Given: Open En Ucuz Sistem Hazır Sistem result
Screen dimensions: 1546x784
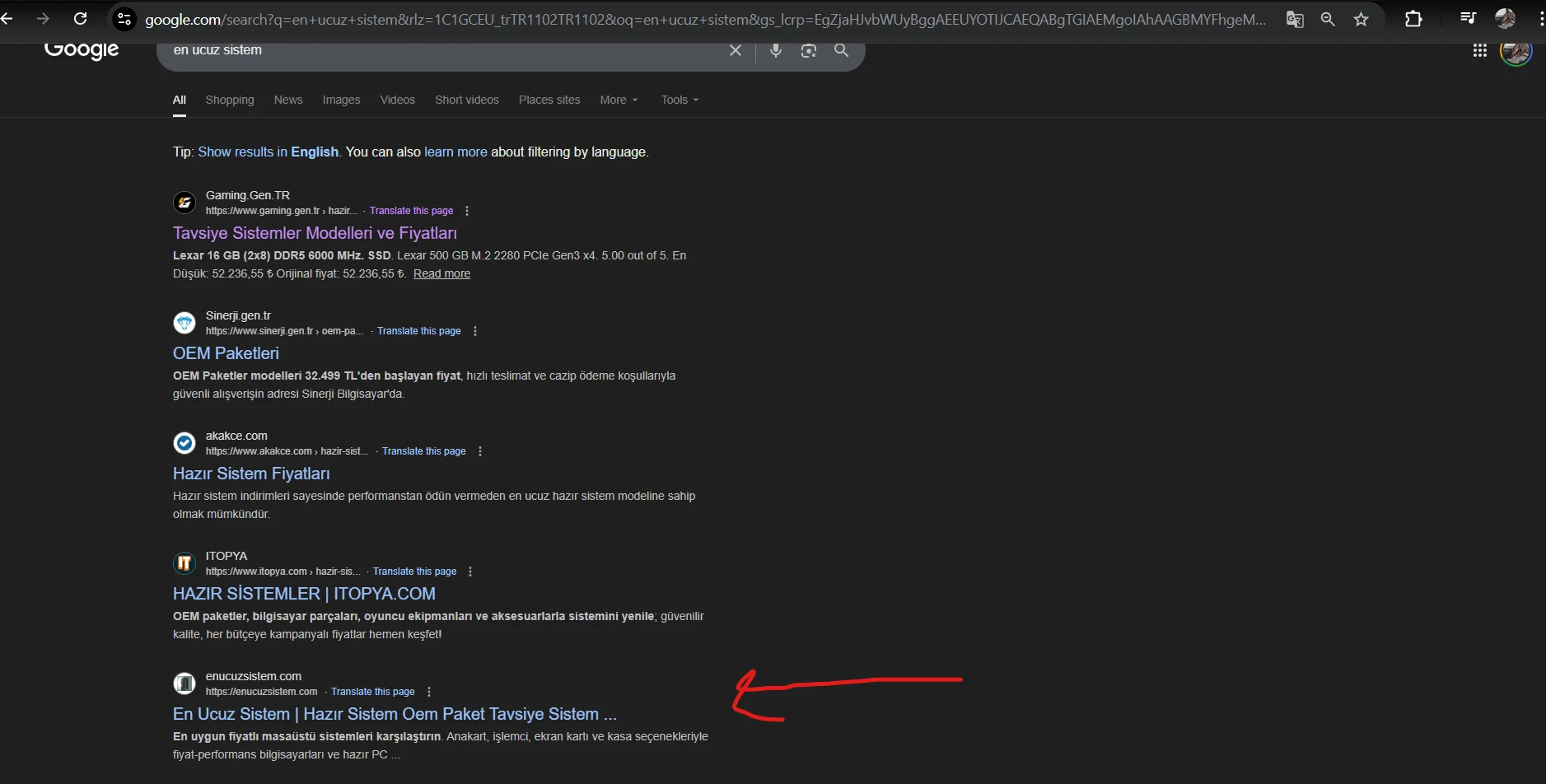Looking at the screenshot, I should [395, 714].
